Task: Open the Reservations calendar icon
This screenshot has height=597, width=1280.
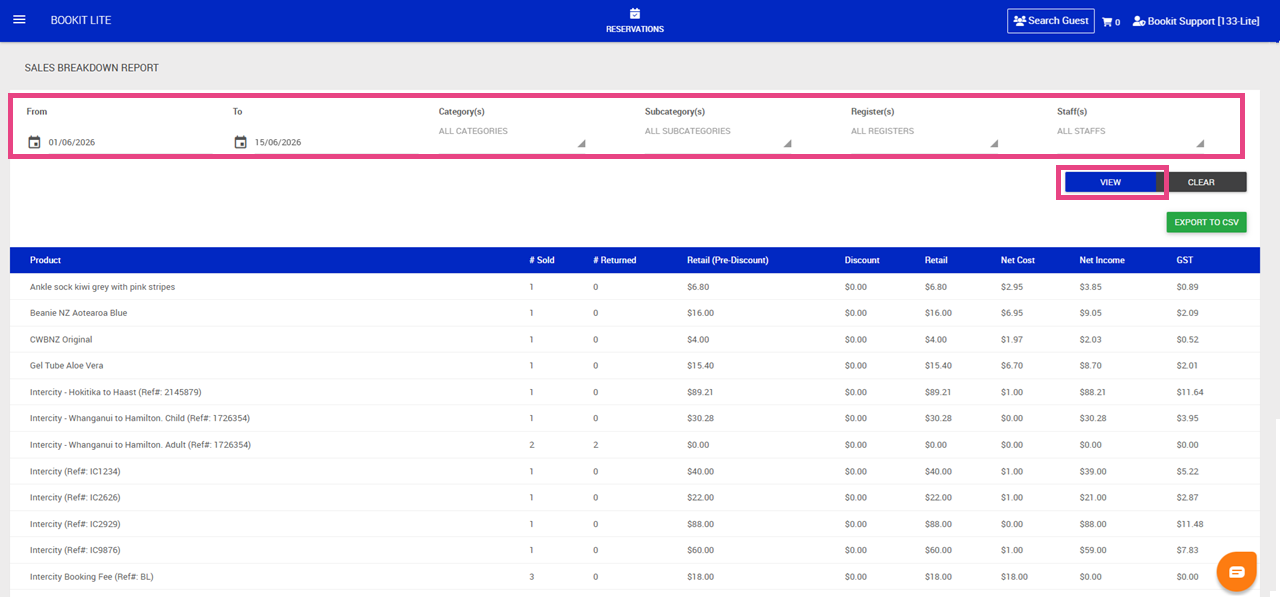Action: tap(635, 14)
